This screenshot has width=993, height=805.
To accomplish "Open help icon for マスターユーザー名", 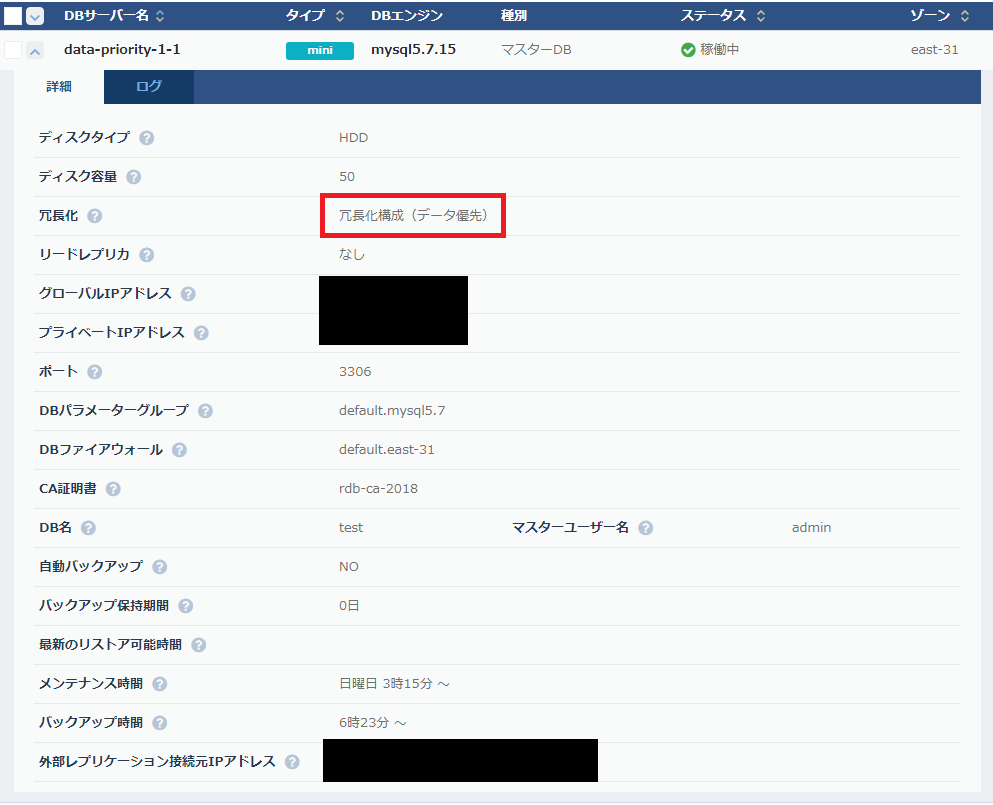I will [645, 528].
